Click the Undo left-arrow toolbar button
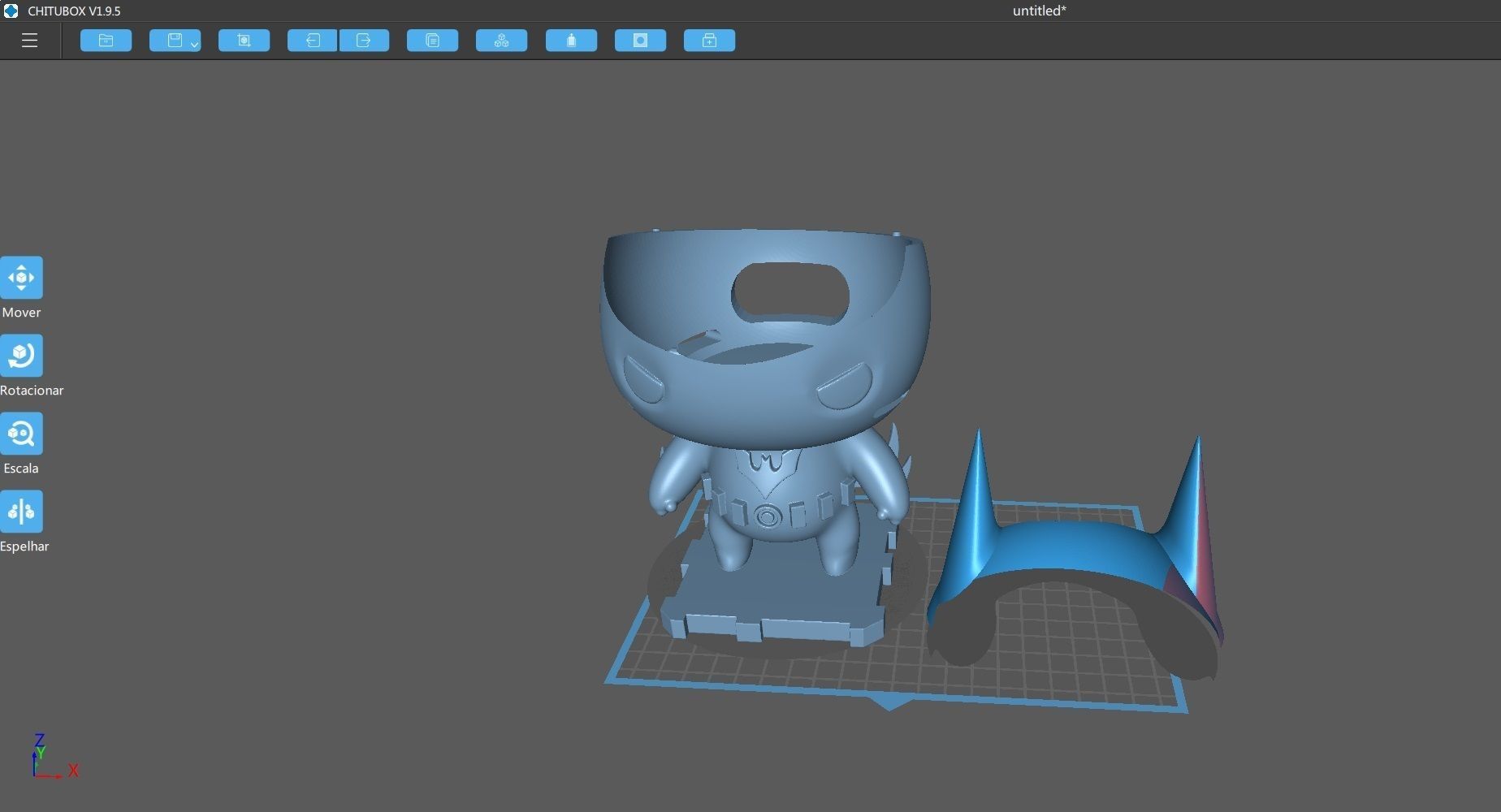1501x812 pixels. coord(312,41)
